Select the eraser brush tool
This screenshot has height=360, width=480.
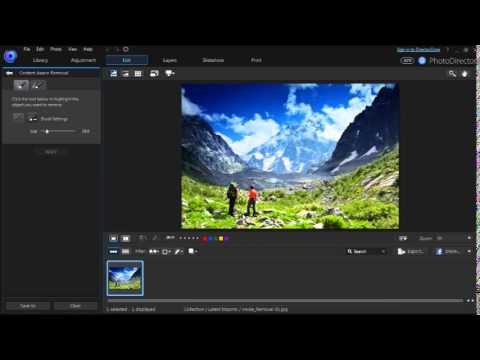(38, 85)
